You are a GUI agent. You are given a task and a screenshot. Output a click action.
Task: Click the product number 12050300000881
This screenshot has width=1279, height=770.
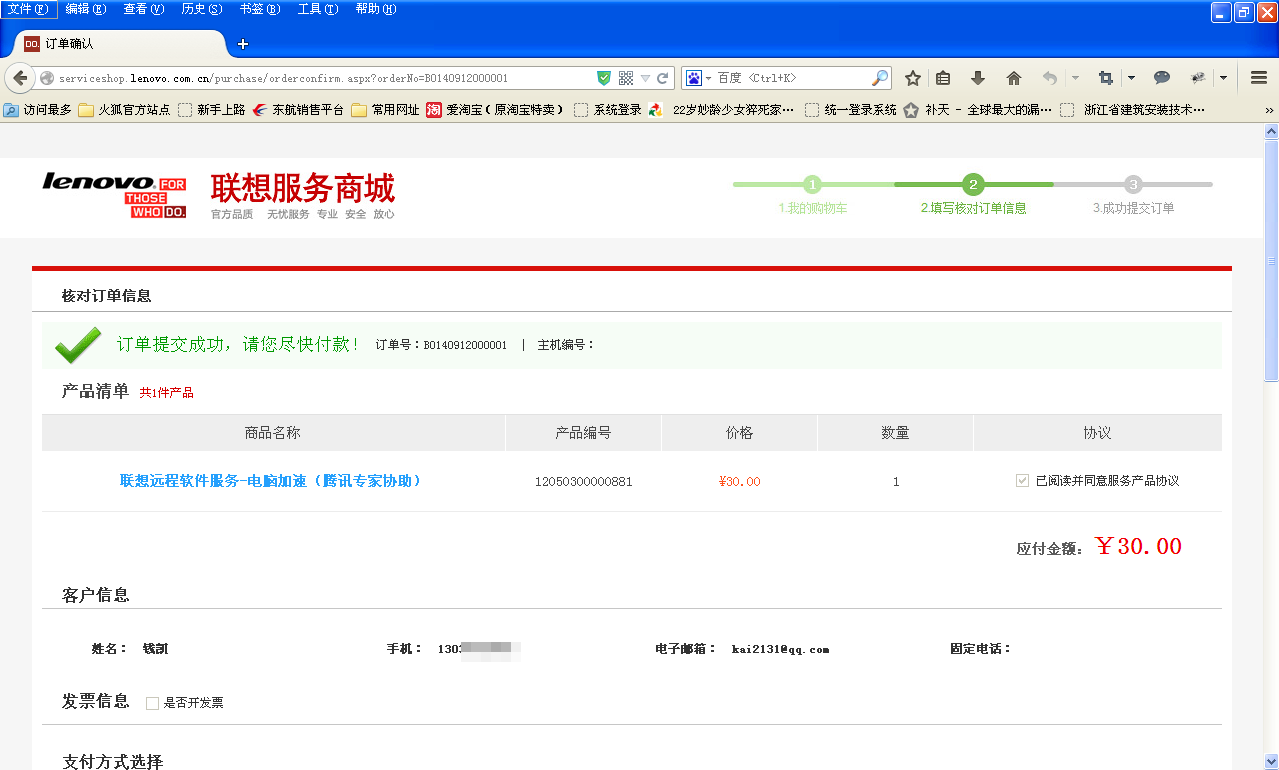tap(584, 482)
